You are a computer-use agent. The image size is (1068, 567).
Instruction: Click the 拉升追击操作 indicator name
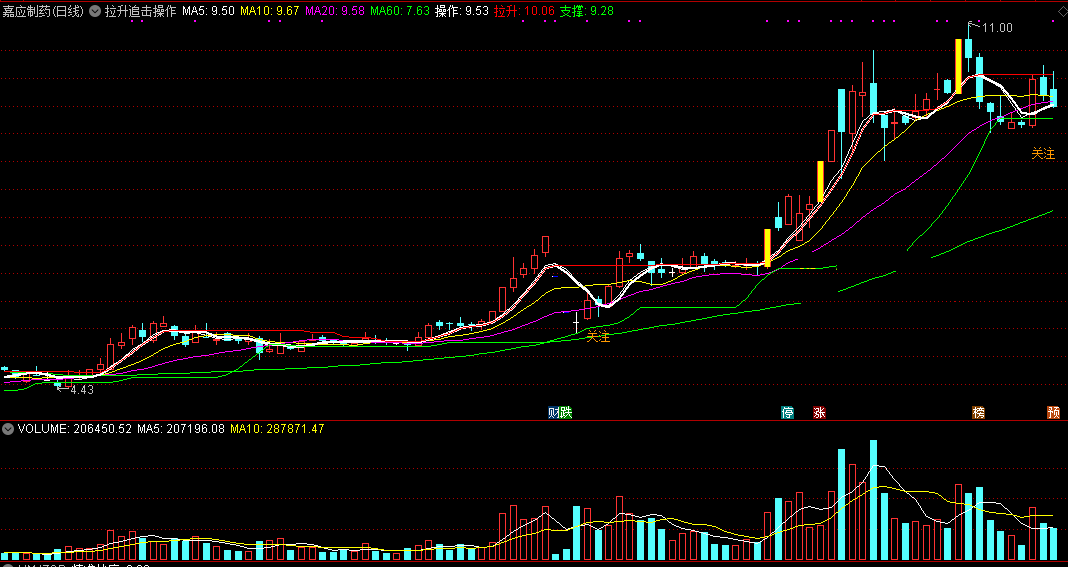[140, 12]
